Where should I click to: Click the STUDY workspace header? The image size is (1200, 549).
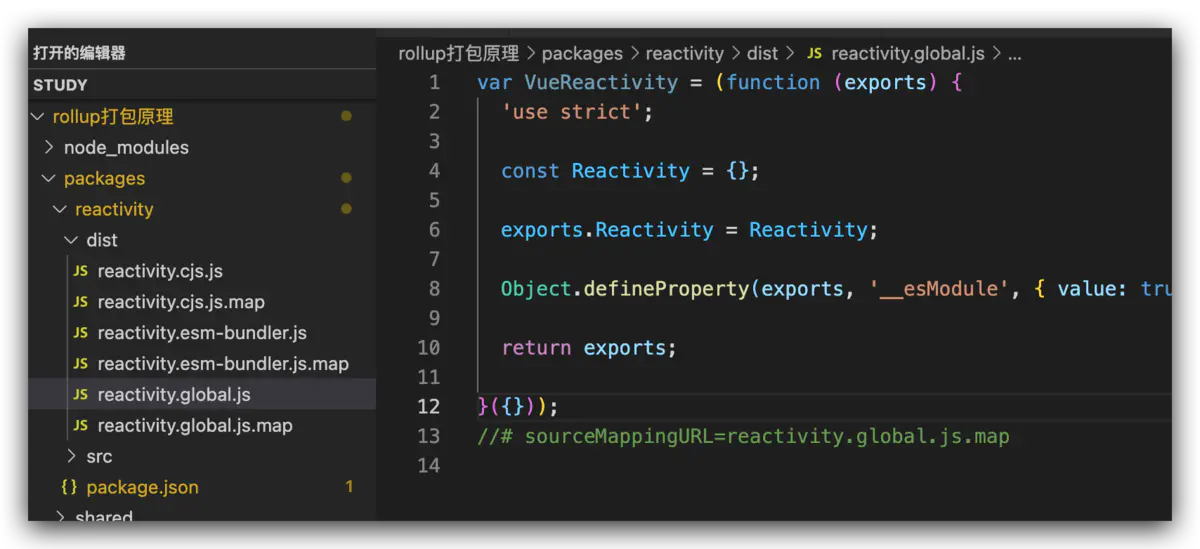[x=60, y=85]
